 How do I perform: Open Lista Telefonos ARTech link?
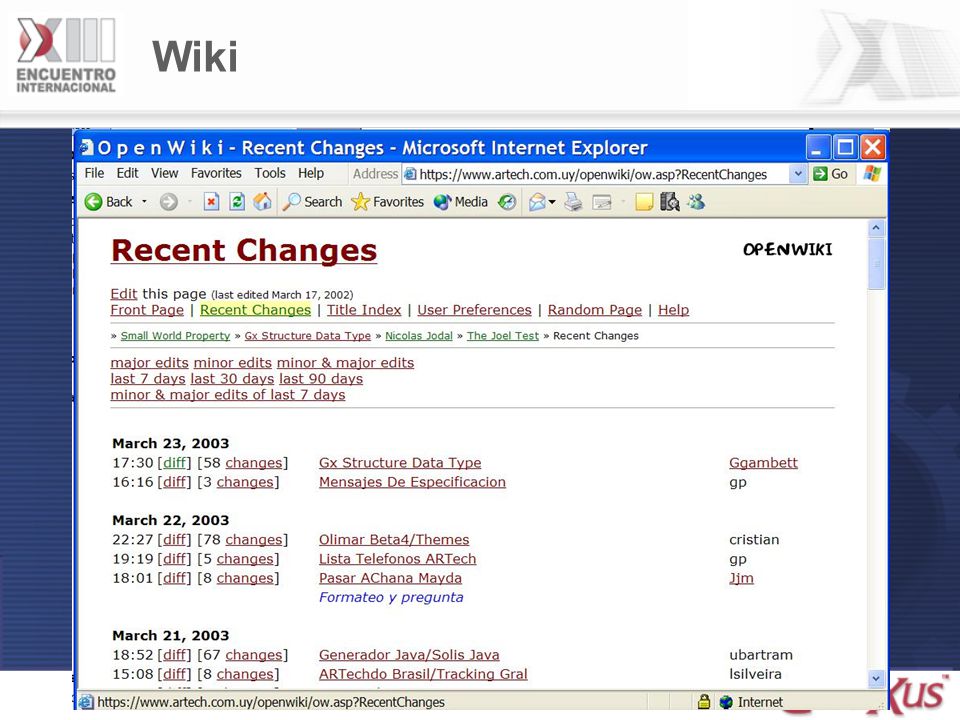[x=397, y=558]
